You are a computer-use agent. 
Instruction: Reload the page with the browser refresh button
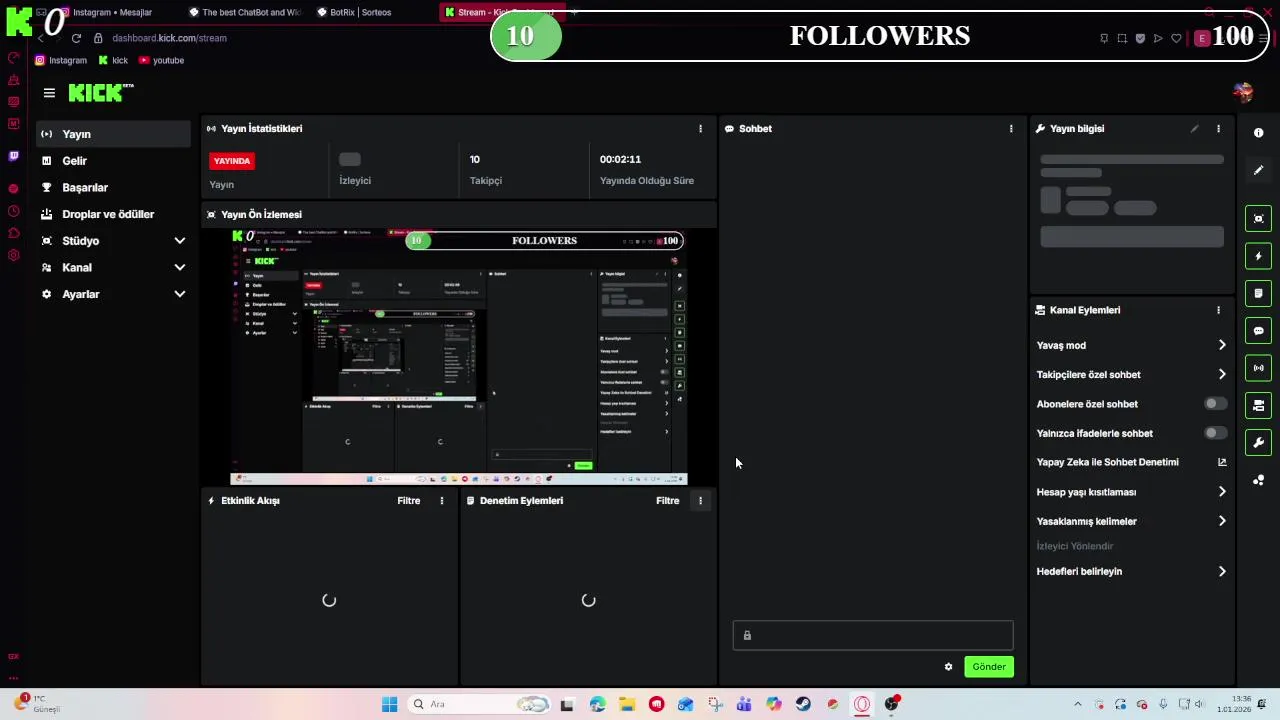(x=76, y=38)
